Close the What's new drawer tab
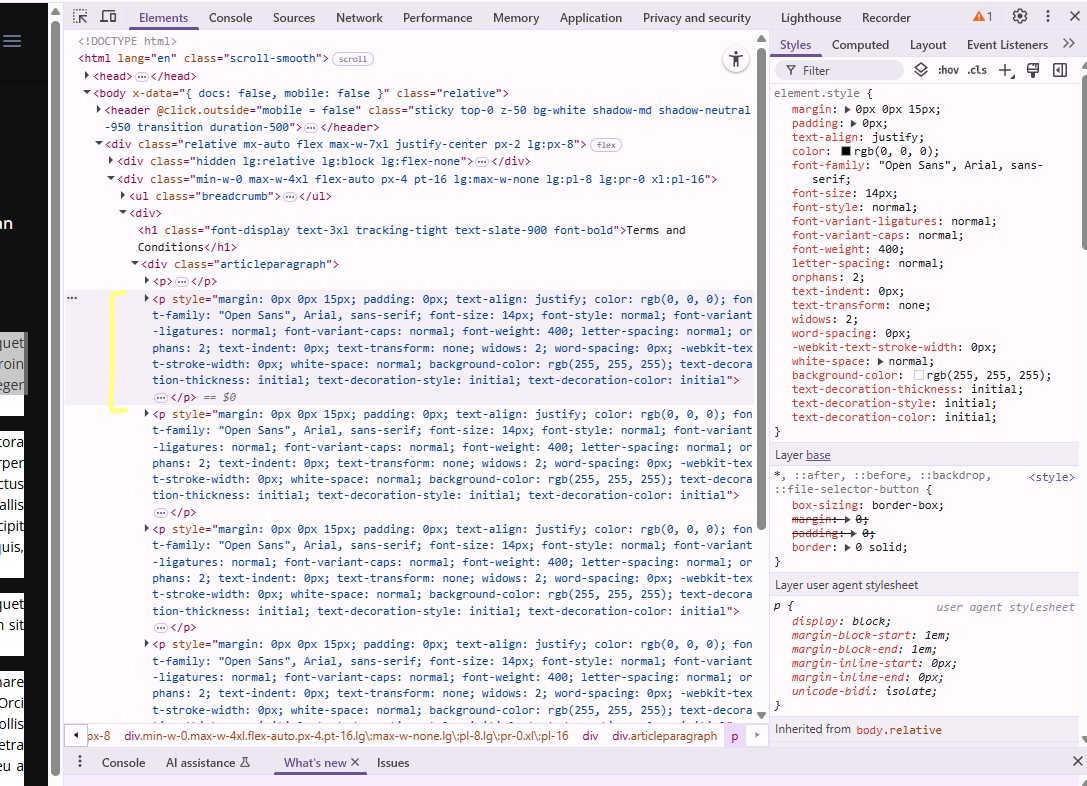 pos(355,762)
